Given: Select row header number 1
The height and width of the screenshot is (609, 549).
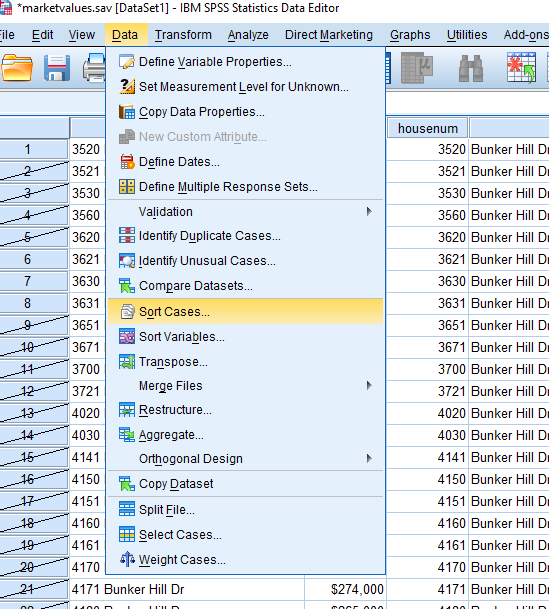Looking at the screenshot, I should click(34, 150).
